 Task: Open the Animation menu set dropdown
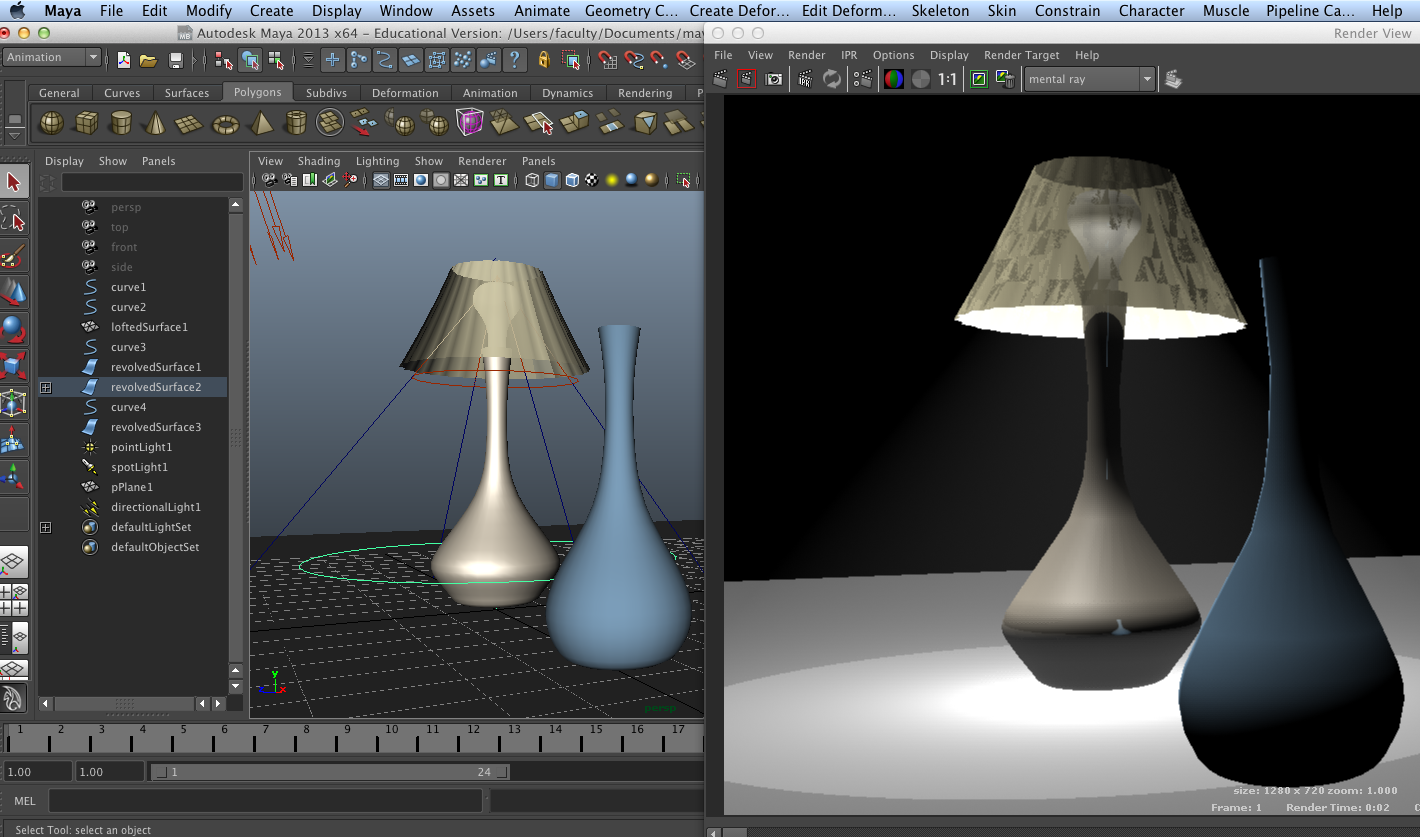52,57
